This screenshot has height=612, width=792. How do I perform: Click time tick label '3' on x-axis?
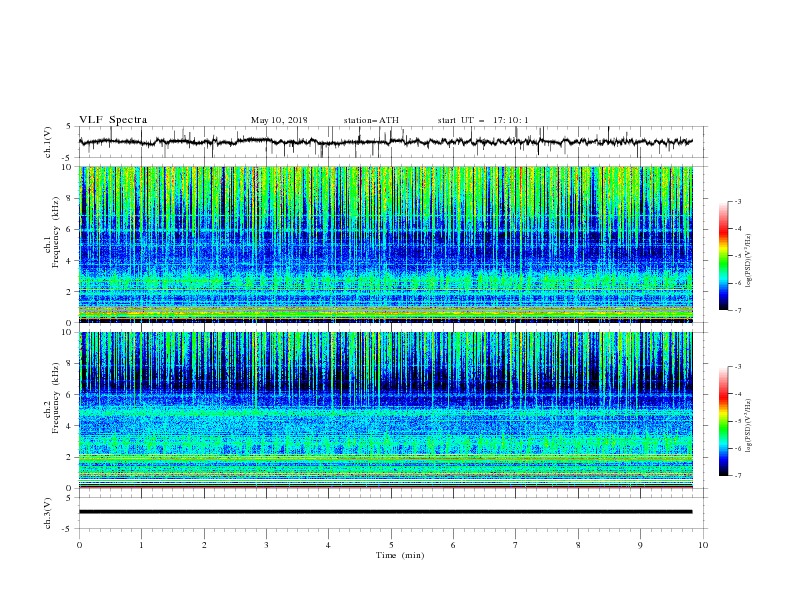tap(266, 545)
